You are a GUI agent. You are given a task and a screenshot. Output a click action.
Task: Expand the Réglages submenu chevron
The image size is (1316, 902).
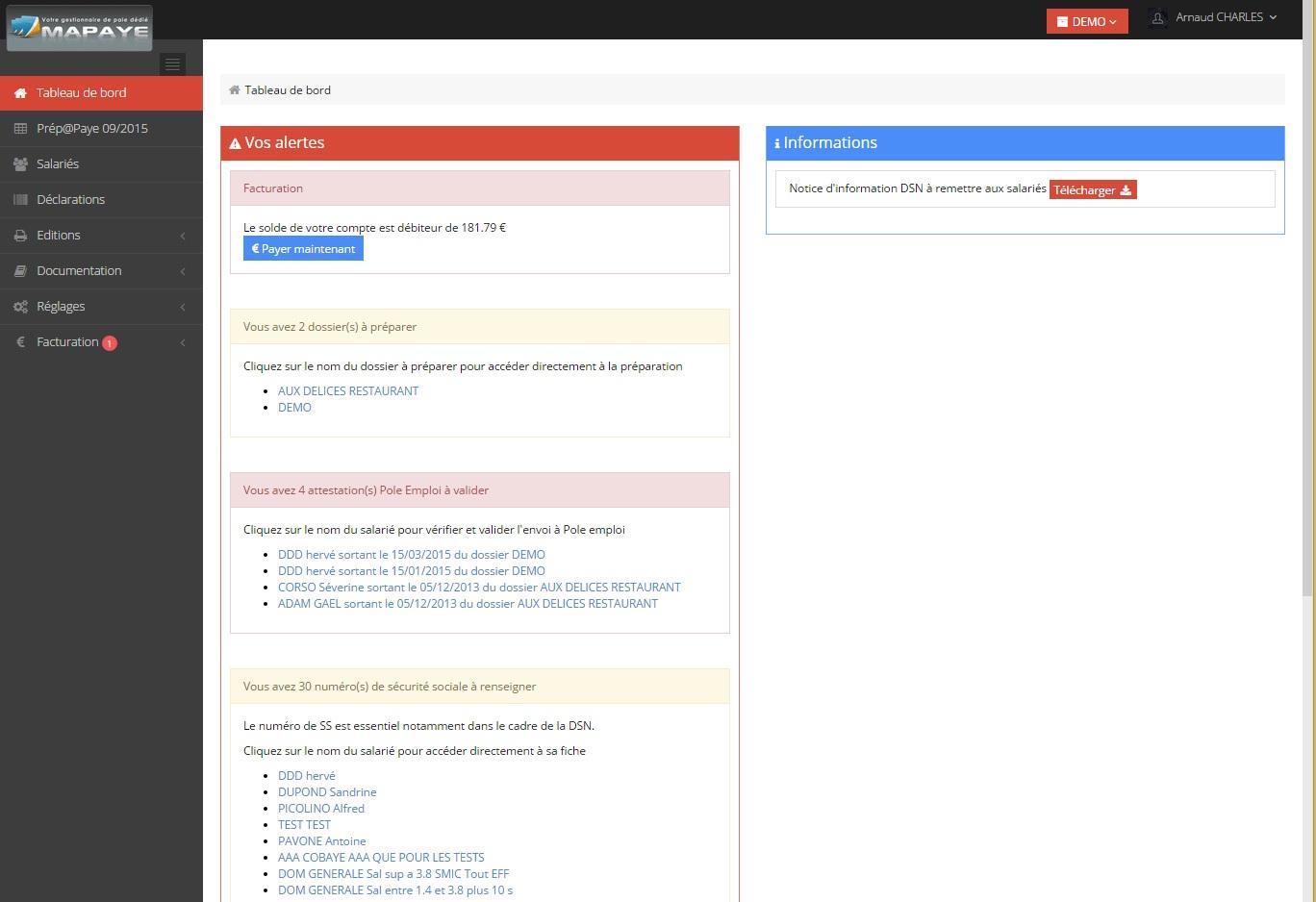(x=183, y=306)
